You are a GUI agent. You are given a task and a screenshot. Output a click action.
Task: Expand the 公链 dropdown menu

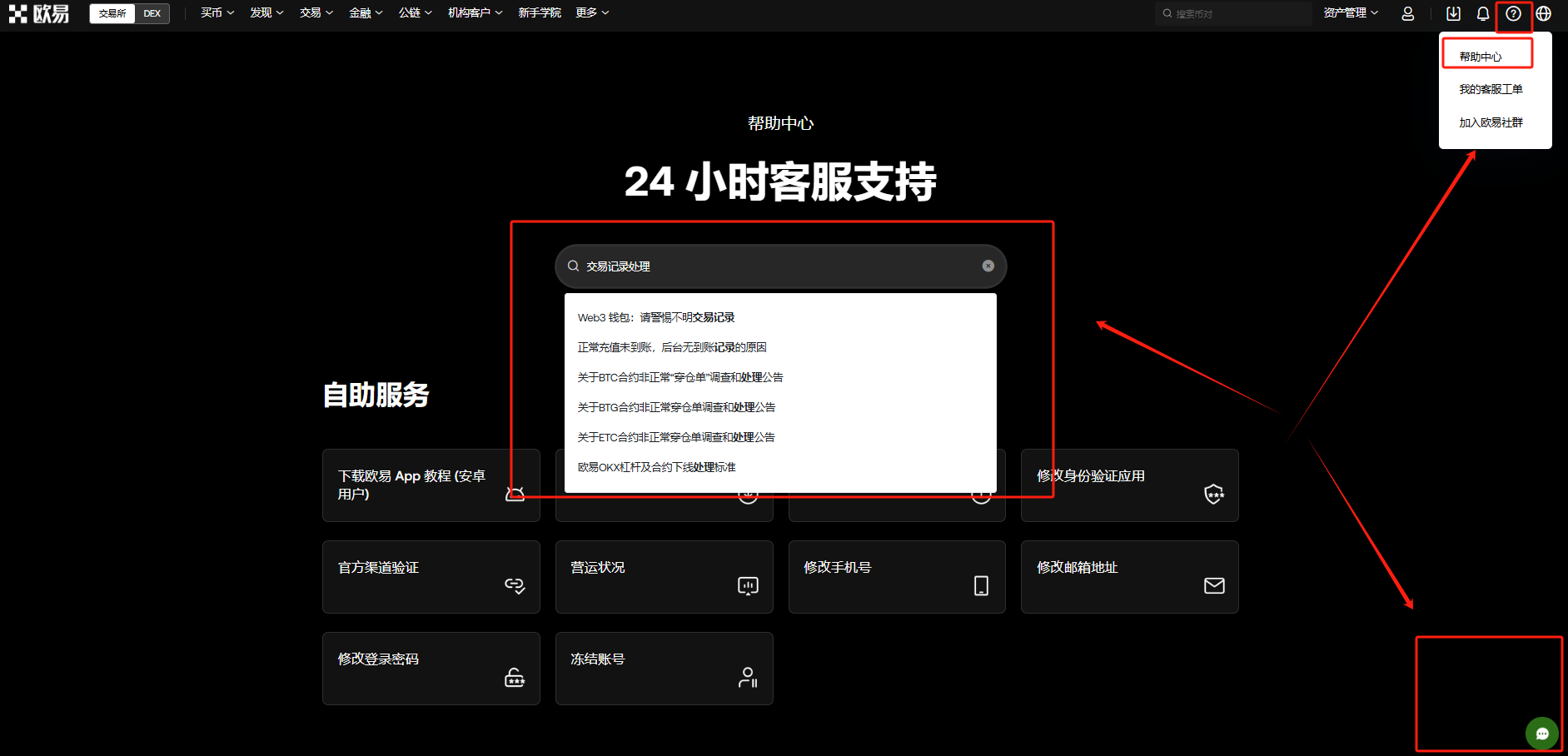point(415,12)
